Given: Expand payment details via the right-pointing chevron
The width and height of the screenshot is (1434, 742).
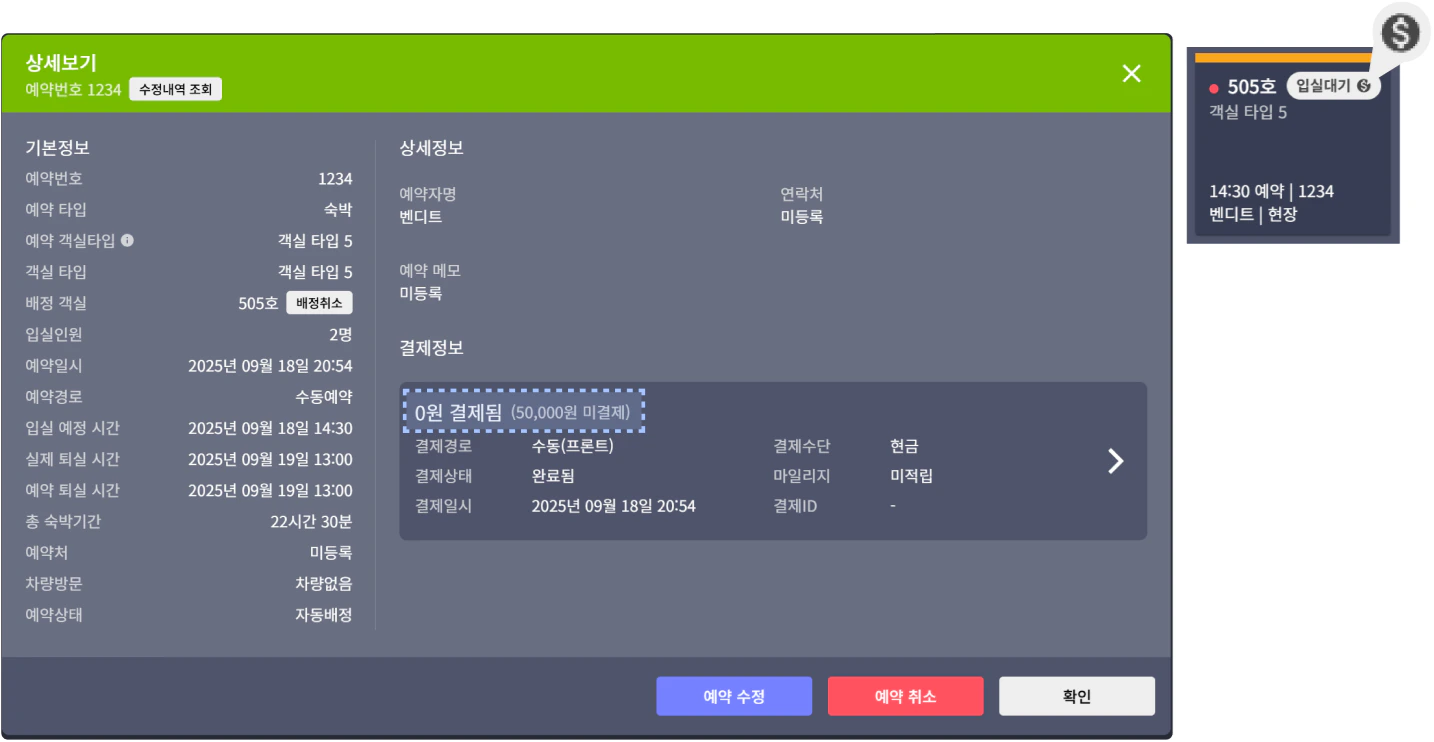Looking at the screenshot, I should click(x=1114, y=461).
